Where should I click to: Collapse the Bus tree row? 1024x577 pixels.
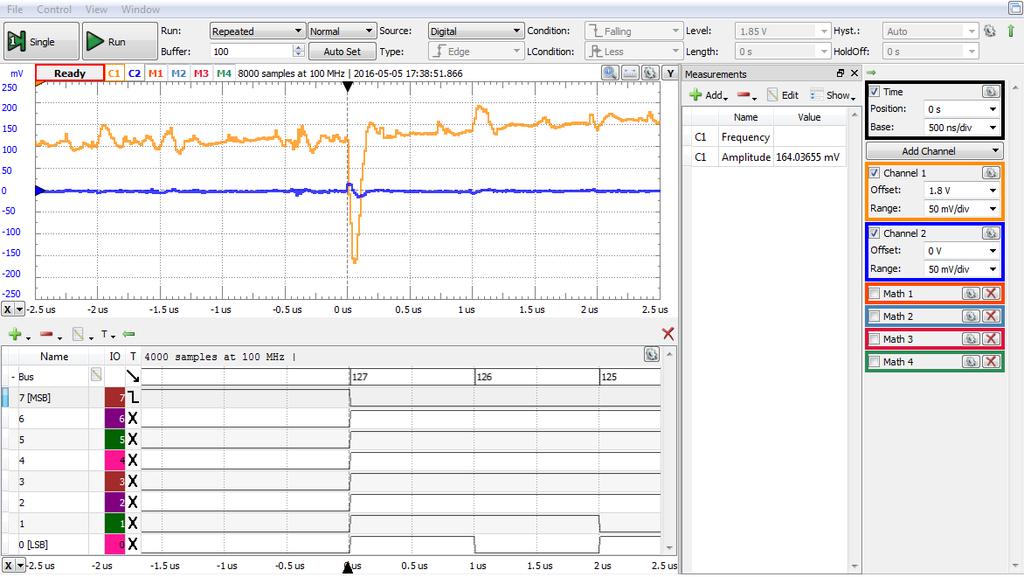point(12,377)
